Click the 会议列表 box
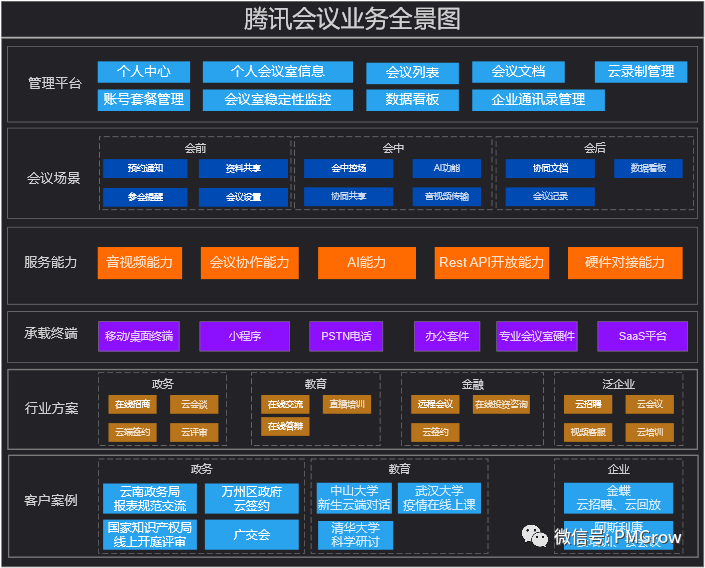This screenshot has width=705, height=568. click(x=412, y=73)
